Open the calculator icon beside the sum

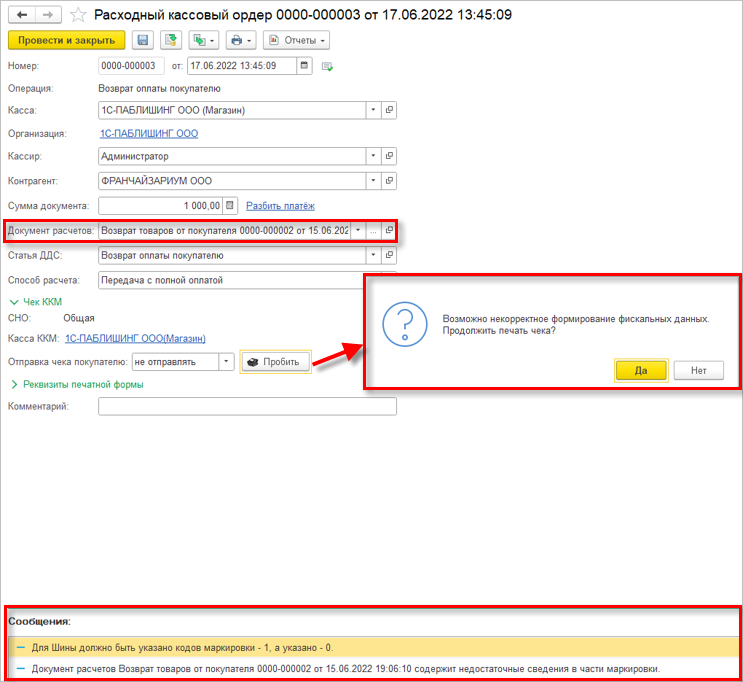[x=230, y=206]
